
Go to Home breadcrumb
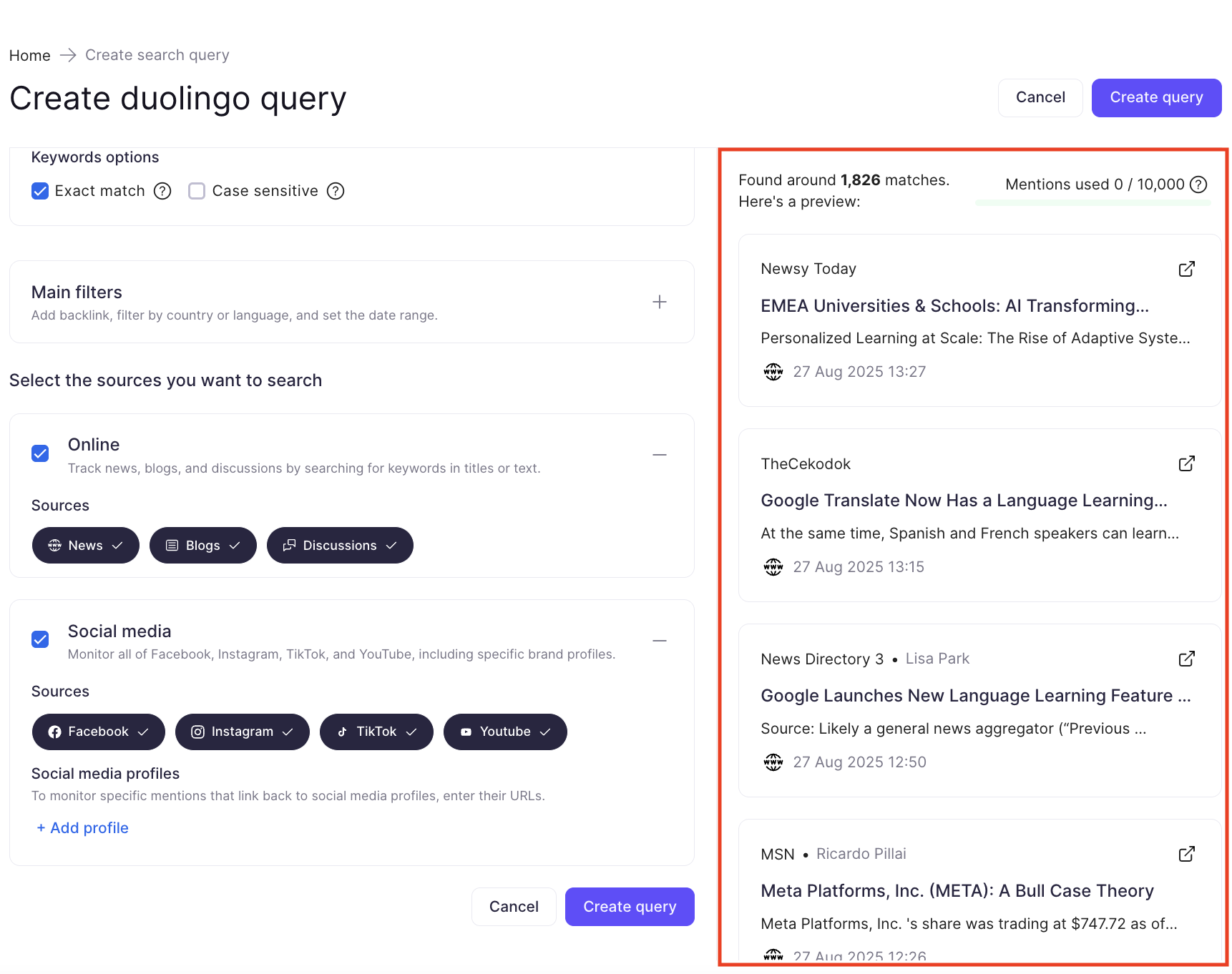[30, 56]
